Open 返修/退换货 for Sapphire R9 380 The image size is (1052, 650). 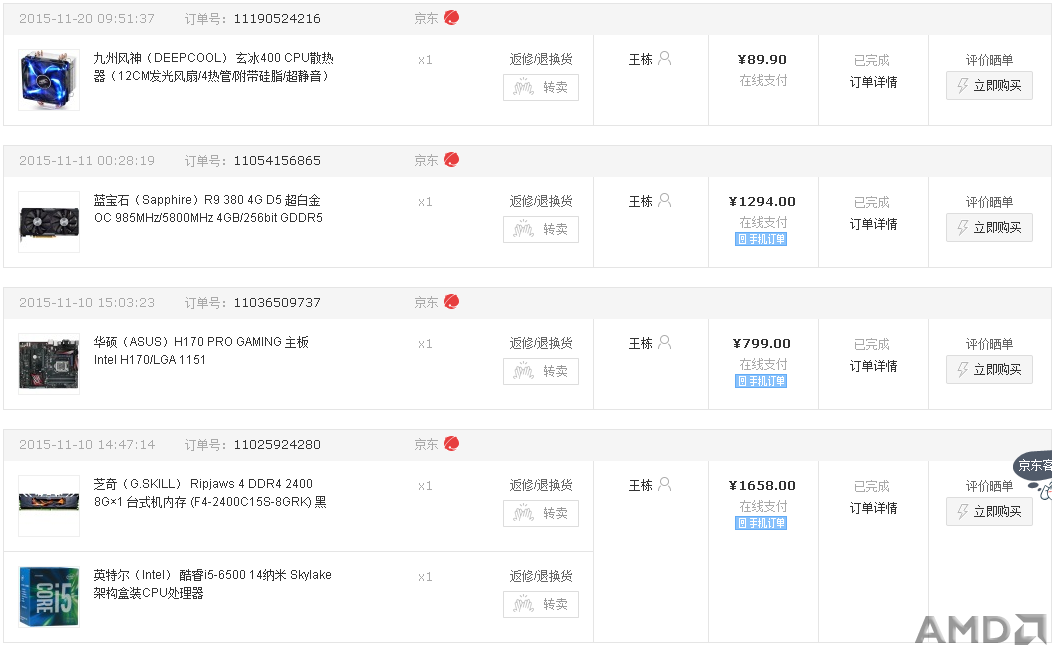[x=541, y=201]
